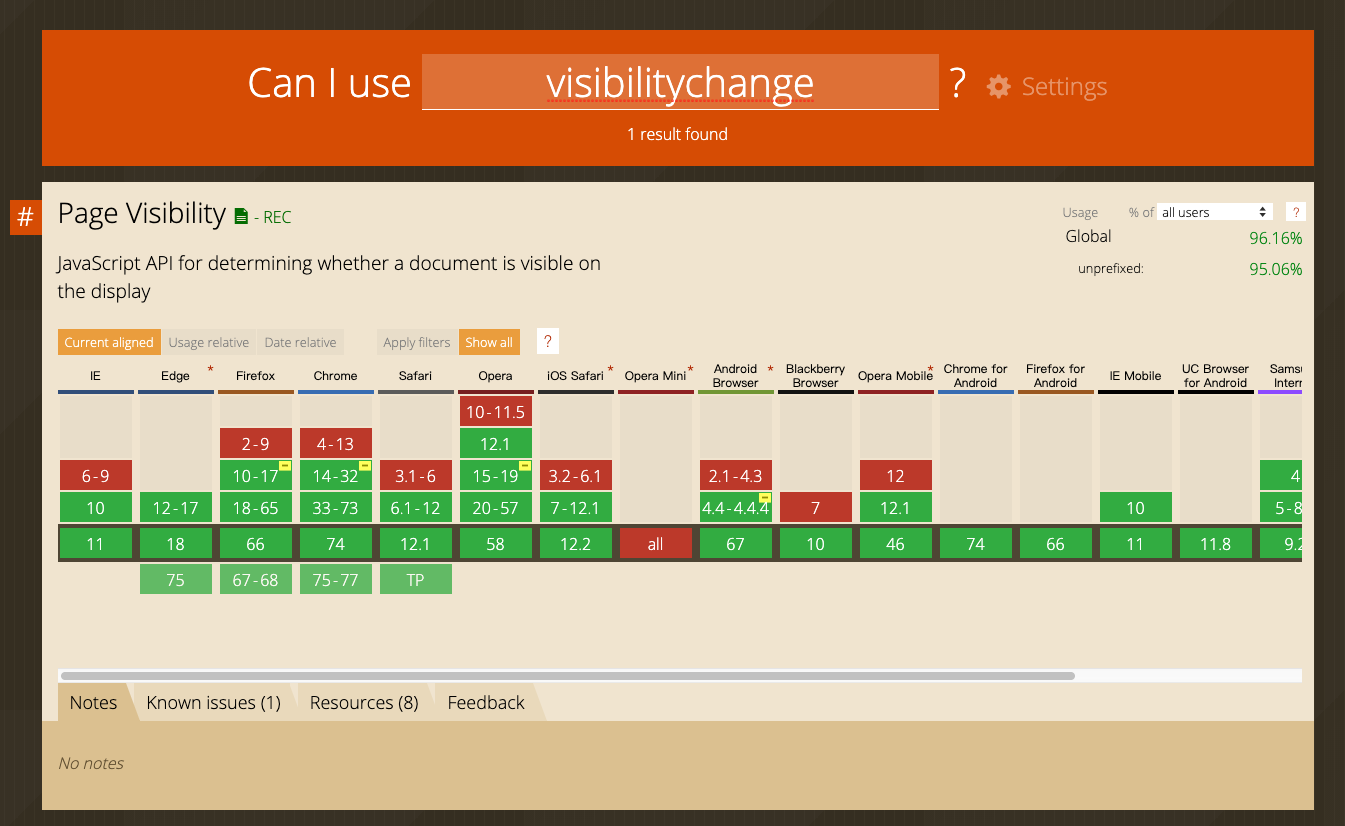Click the note flag on Opera 15-19

[x=525, y=466]
